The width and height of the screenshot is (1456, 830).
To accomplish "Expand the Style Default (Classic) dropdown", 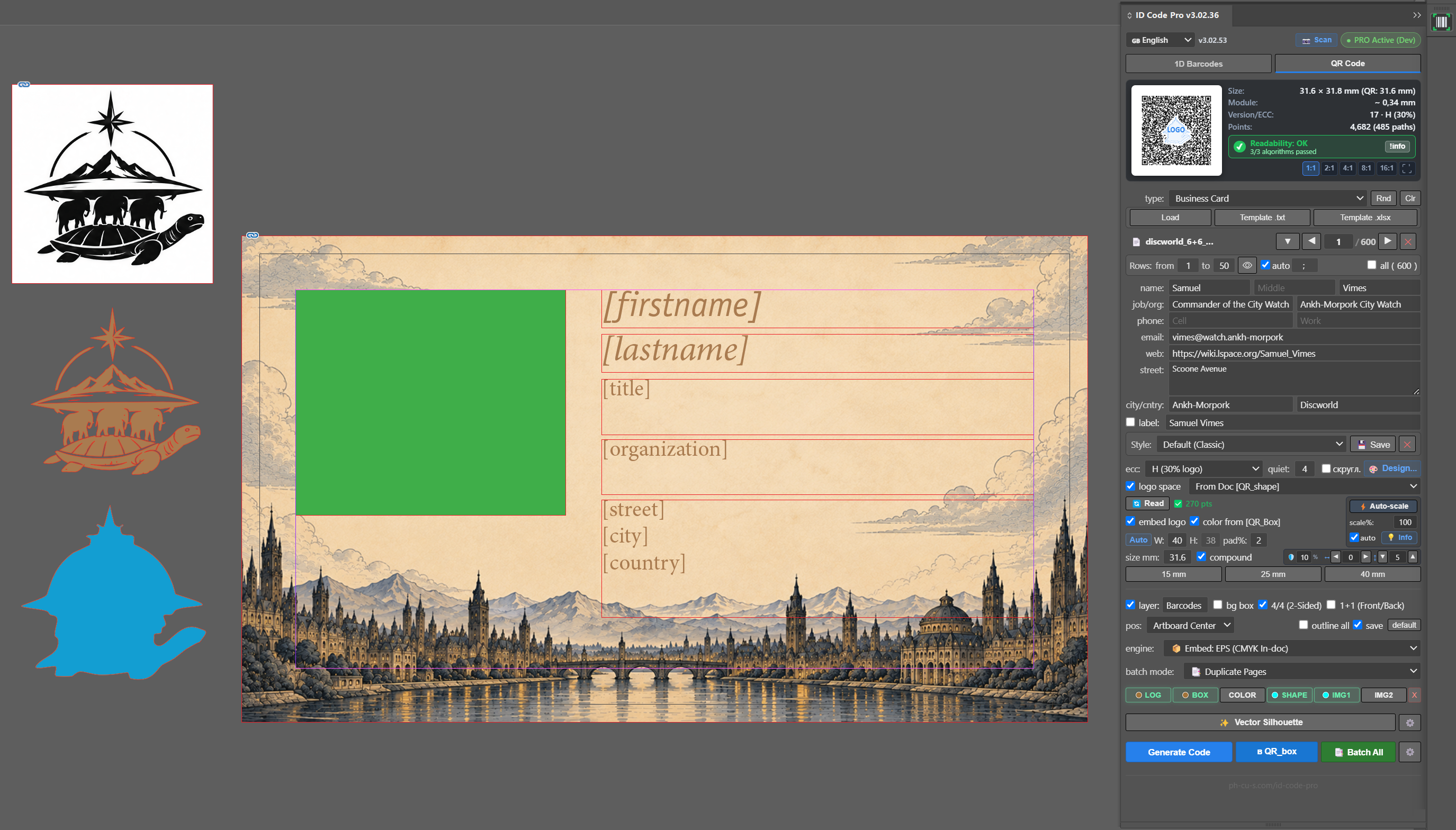I will [x=1251, y=445].
